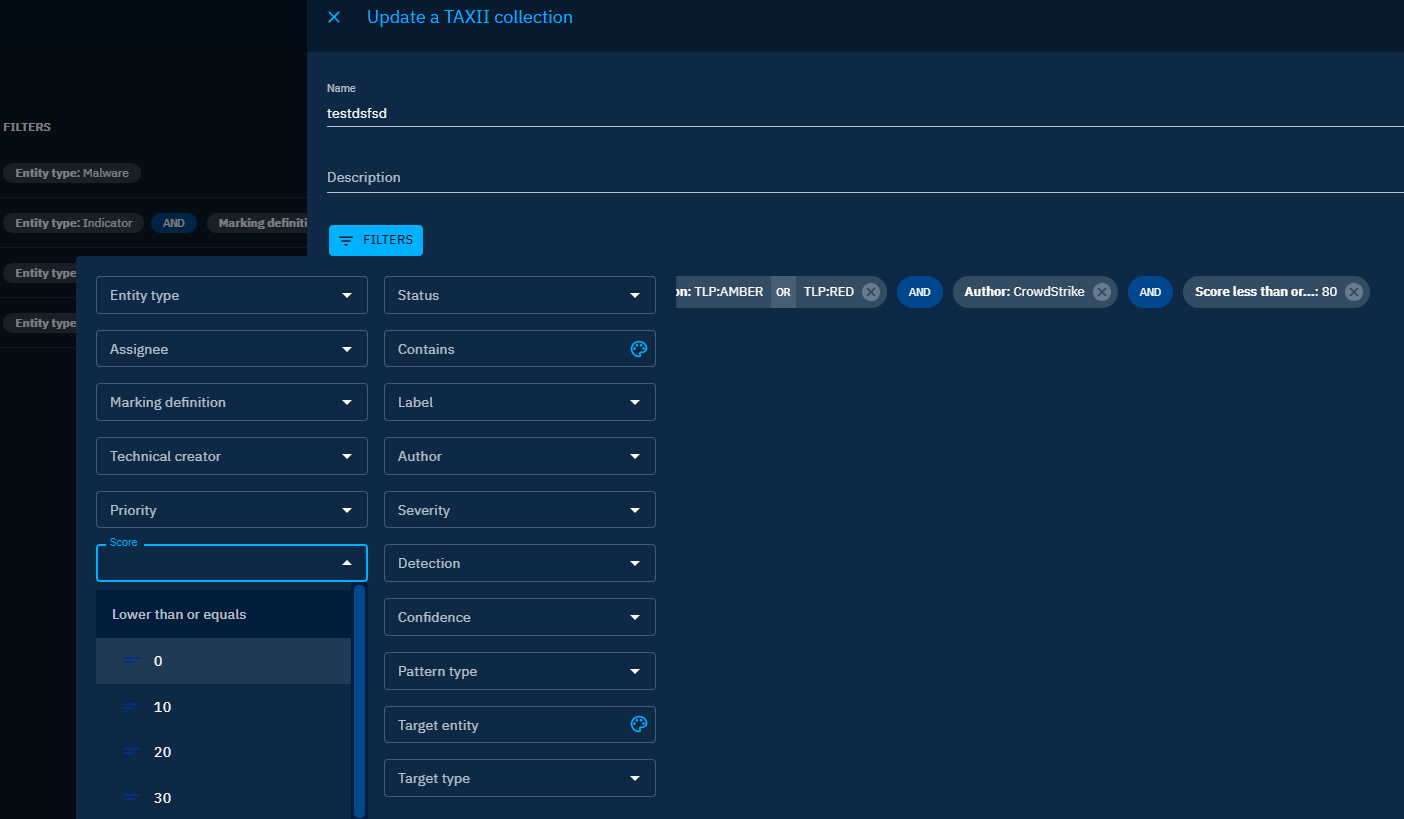Viewport: 1404px width, 819px height.
Task: Toggle the AND operator before Score filter
Action: click(x=1150, y=292)
